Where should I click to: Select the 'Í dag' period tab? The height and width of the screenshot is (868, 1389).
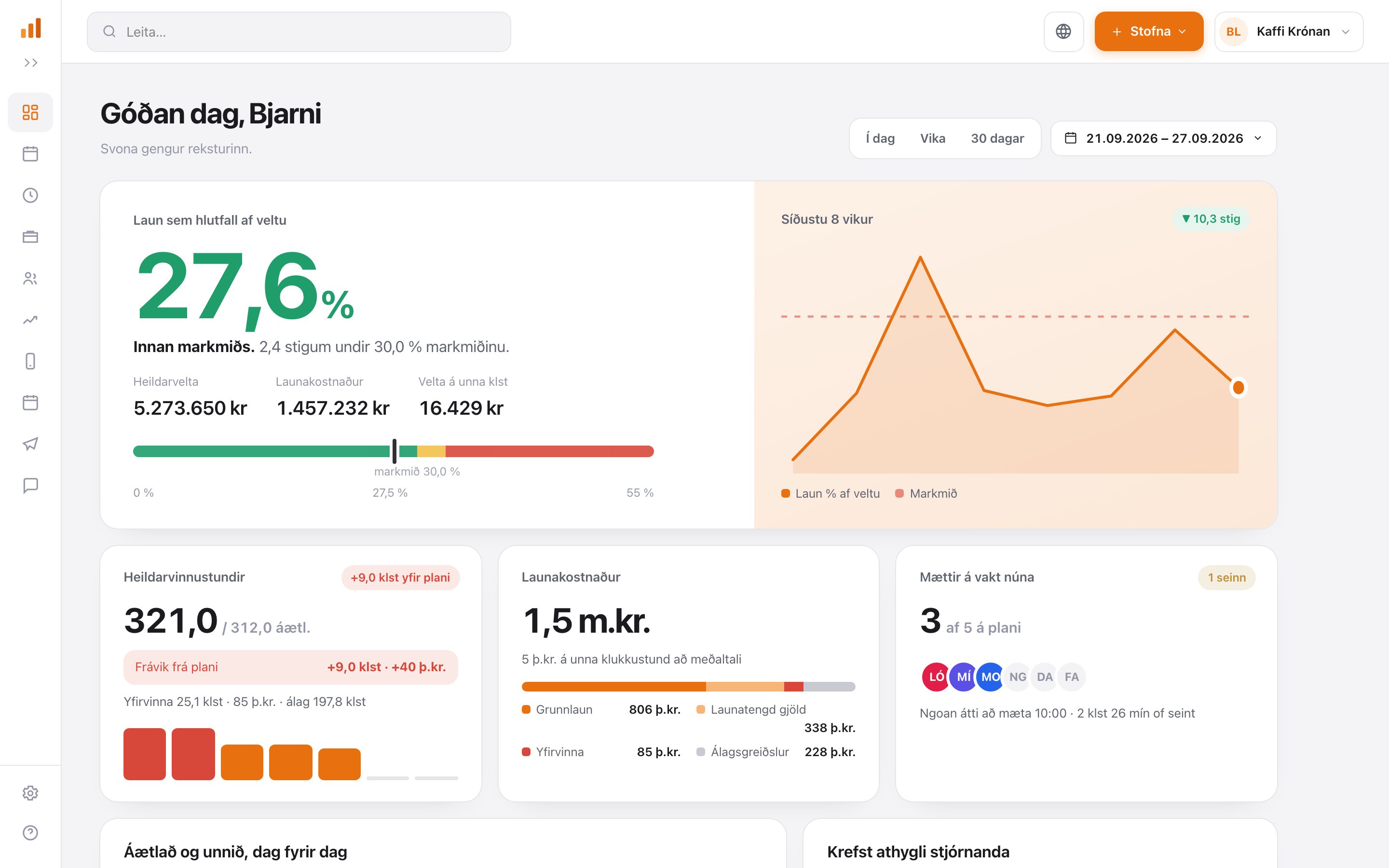point(881,138)
